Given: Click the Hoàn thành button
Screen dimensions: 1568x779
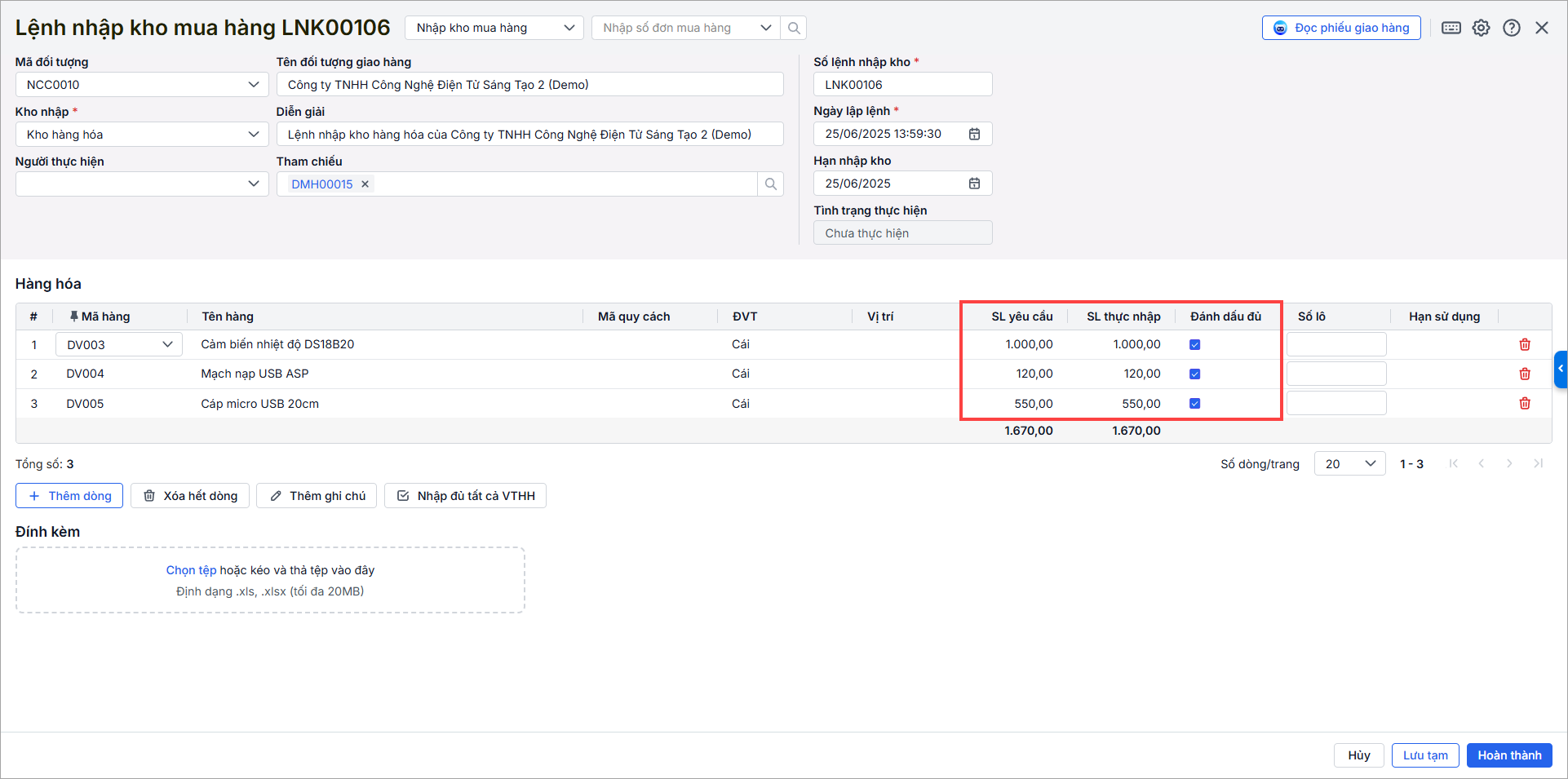Looking at the screenshot, I should 1508,755.
